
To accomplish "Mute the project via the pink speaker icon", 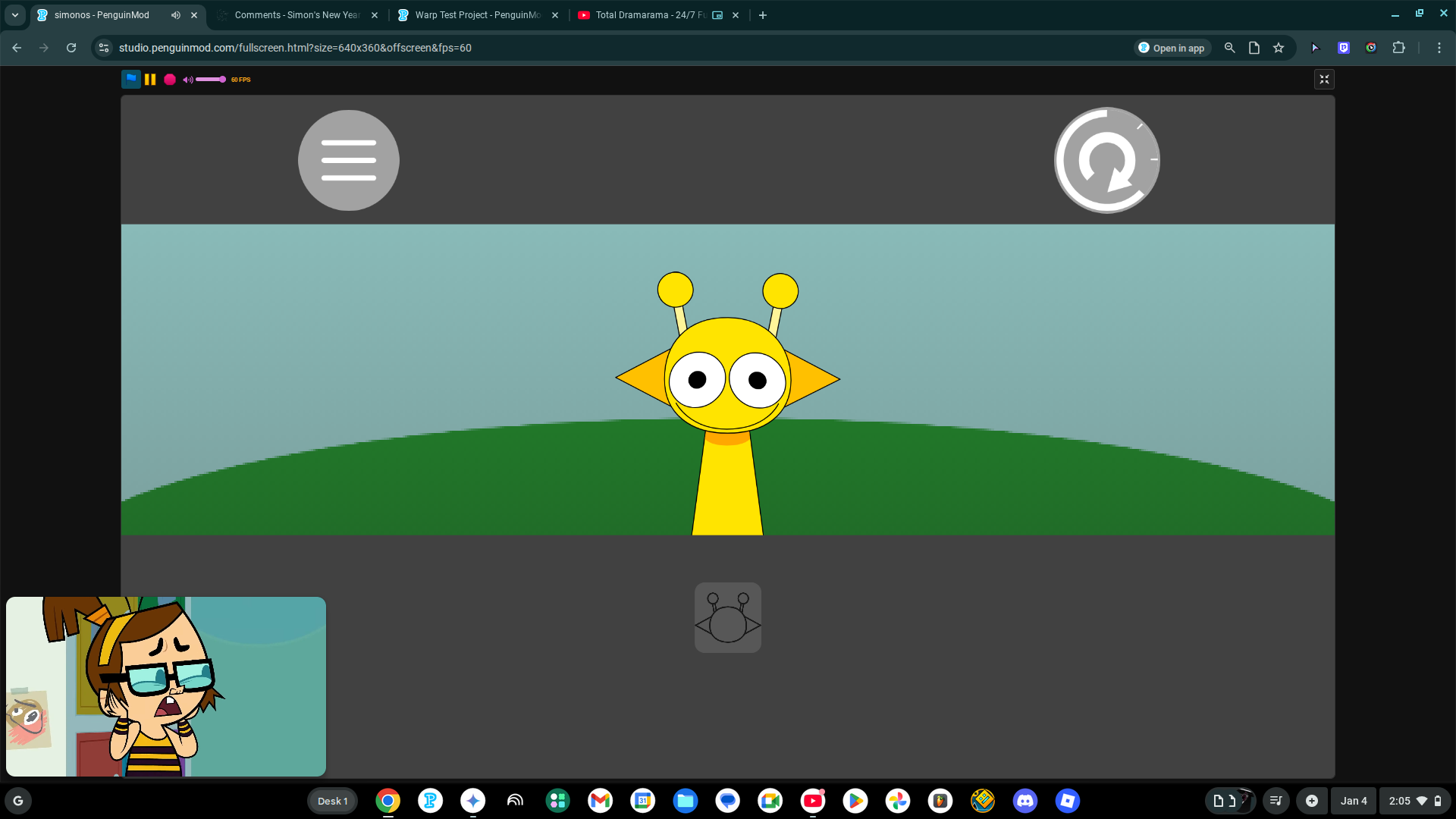I will pos(187,79).
